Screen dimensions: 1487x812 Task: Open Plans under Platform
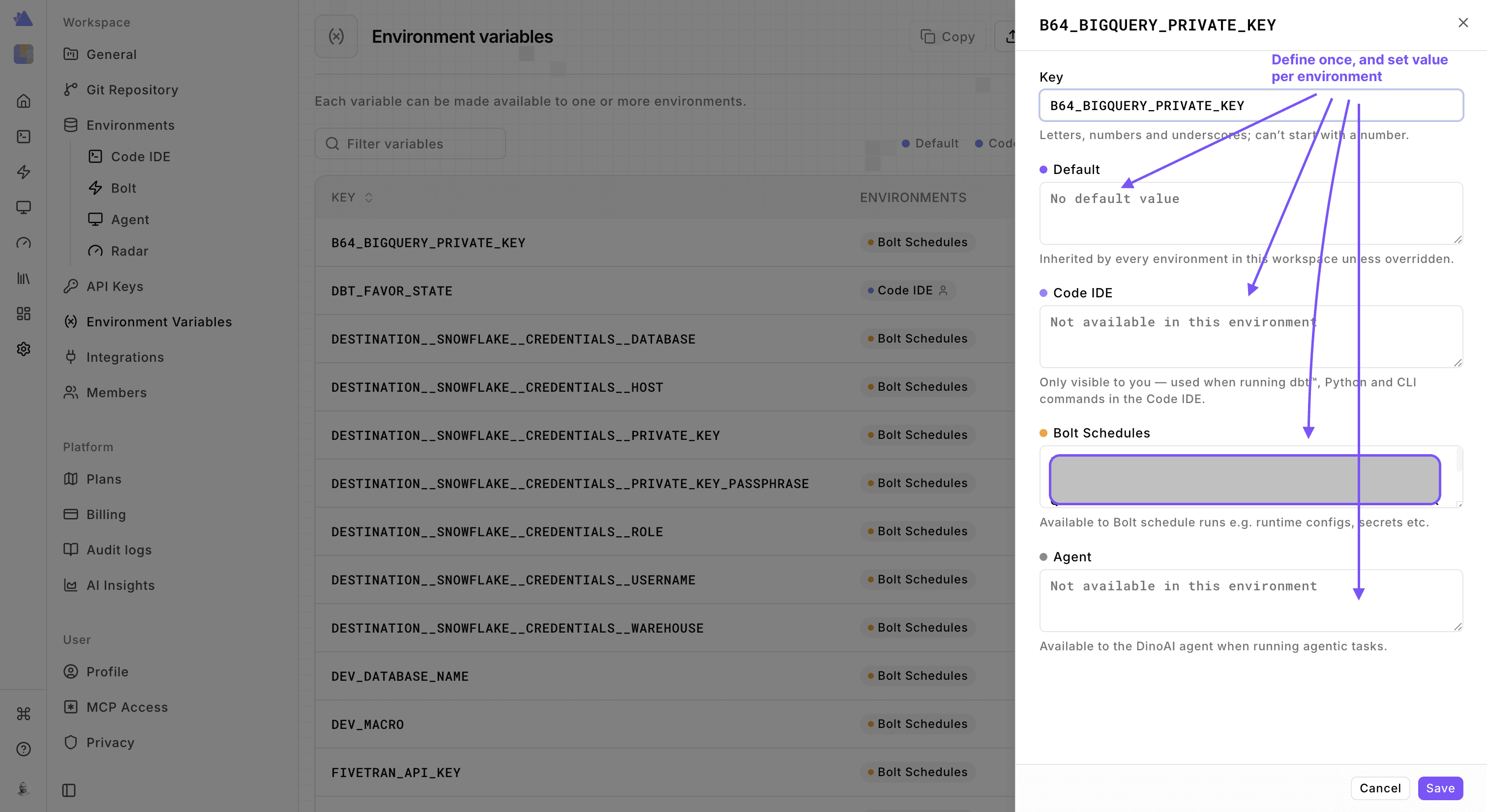click(x=92, y=479)
